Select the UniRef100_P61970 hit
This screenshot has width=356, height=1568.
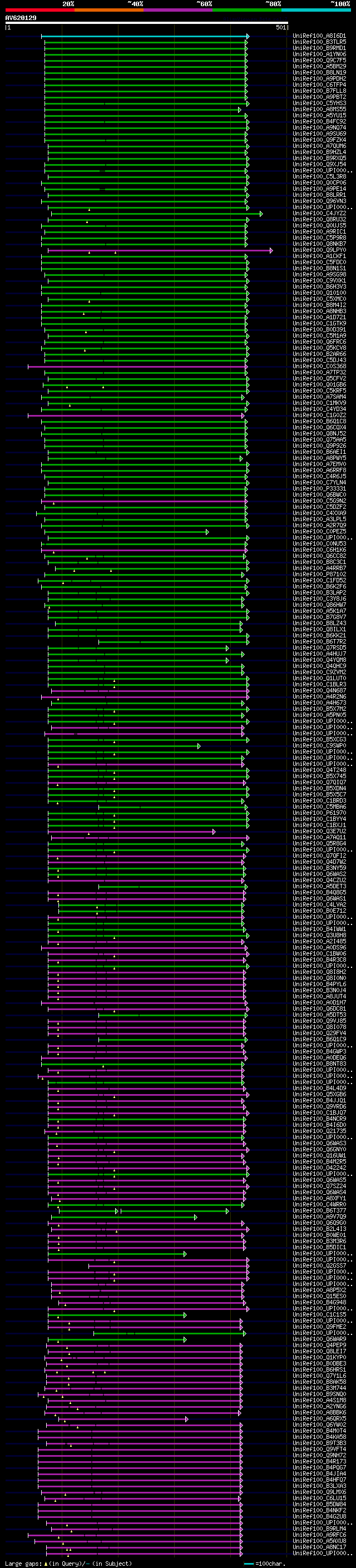tap(319, 813)
